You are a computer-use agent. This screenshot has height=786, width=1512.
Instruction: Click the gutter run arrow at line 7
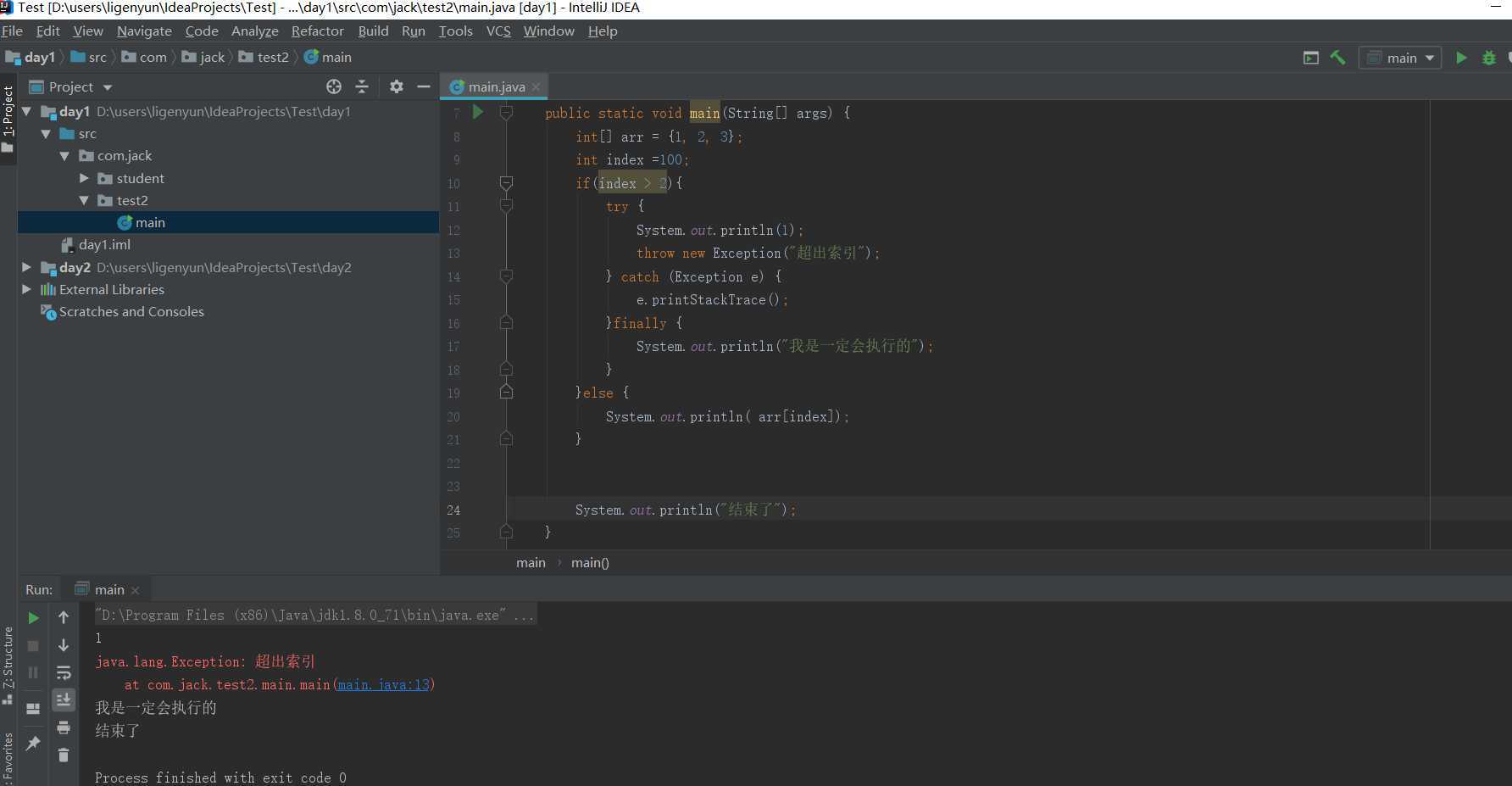478,112
